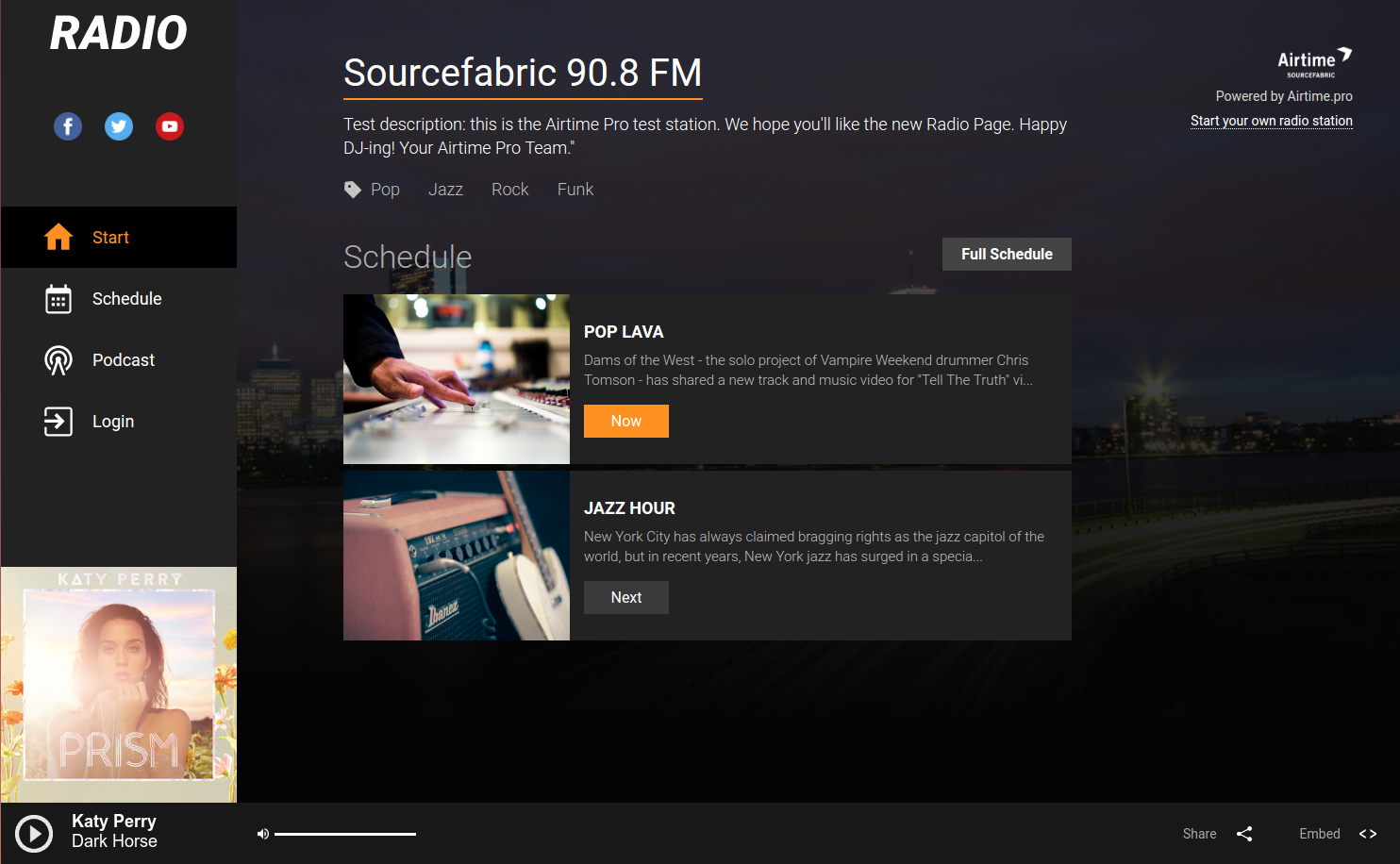Open the station's Twitter profile
Screen dimensions: 1400x864
[119, 125]
